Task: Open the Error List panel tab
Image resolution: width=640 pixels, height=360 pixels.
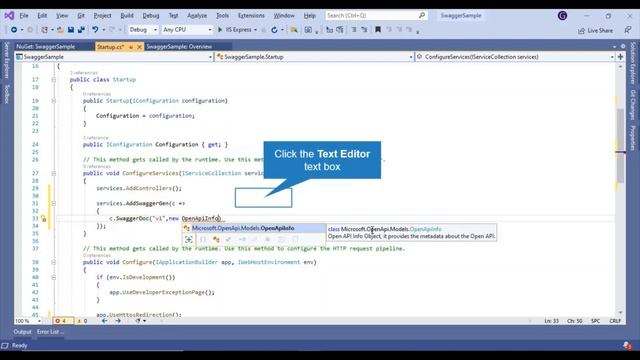Action: point(50,332)
